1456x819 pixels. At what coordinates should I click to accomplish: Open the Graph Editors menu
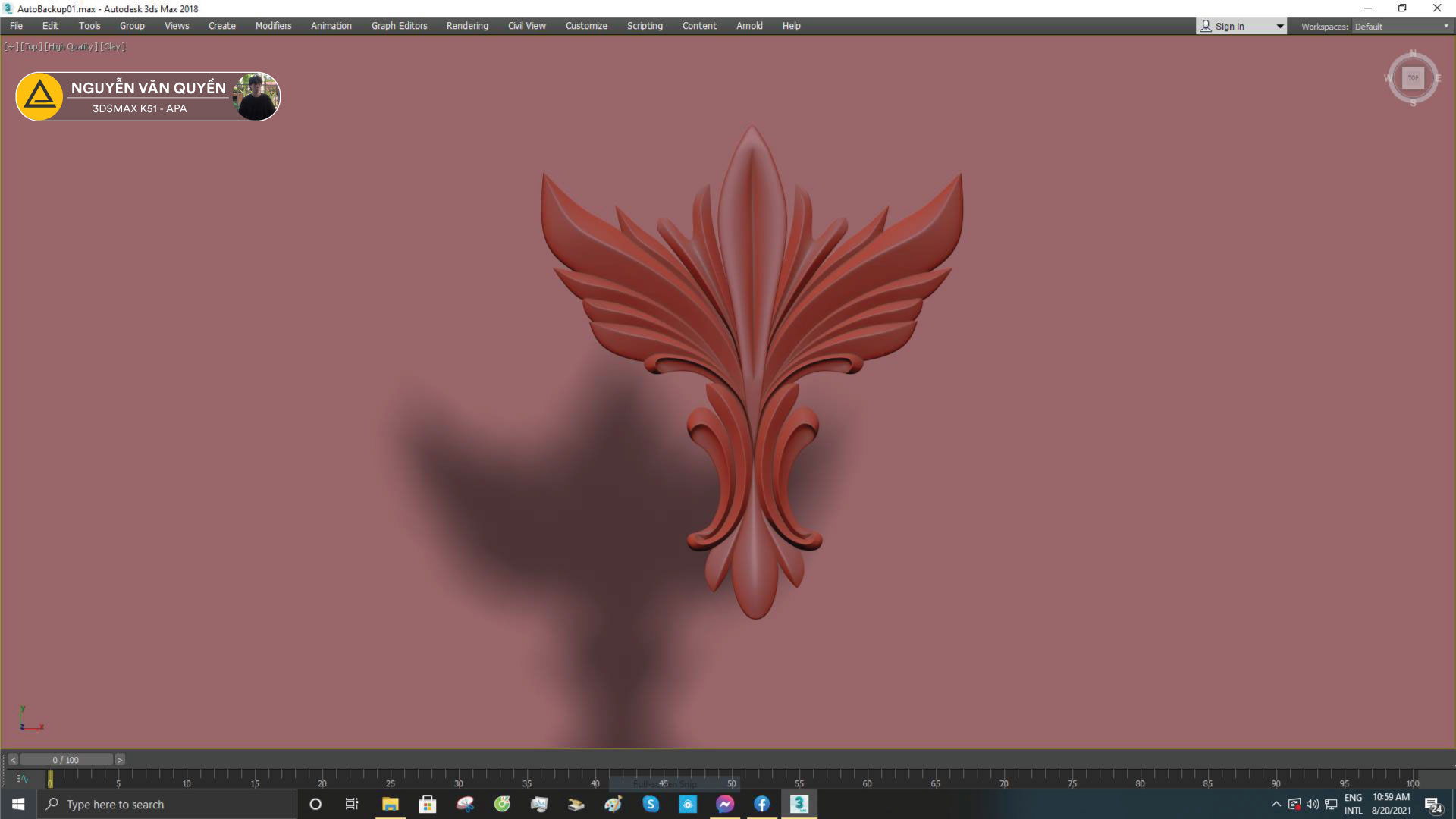pos(399,26)
